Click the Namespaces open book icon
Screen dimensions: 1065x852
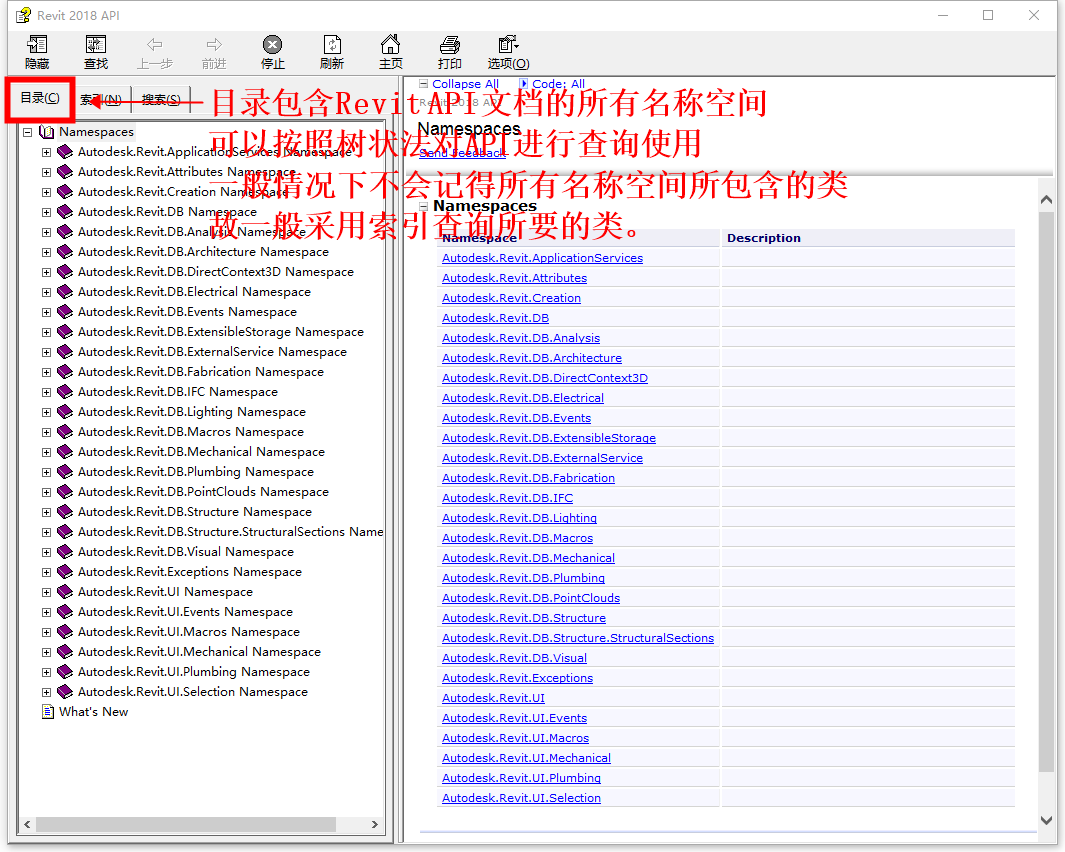pos(47,132)
